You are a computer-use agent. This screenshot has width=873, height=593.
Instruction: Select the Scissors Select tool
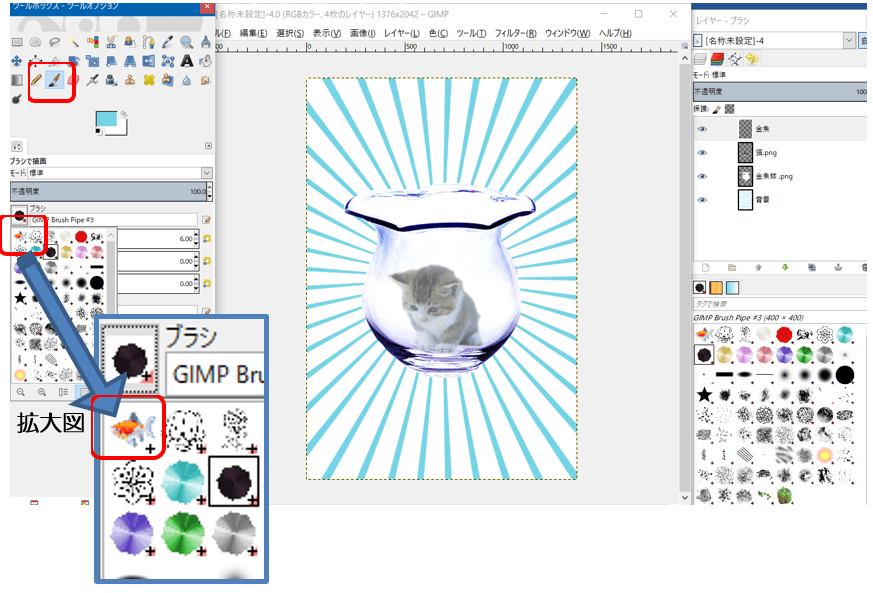(111, 42)
